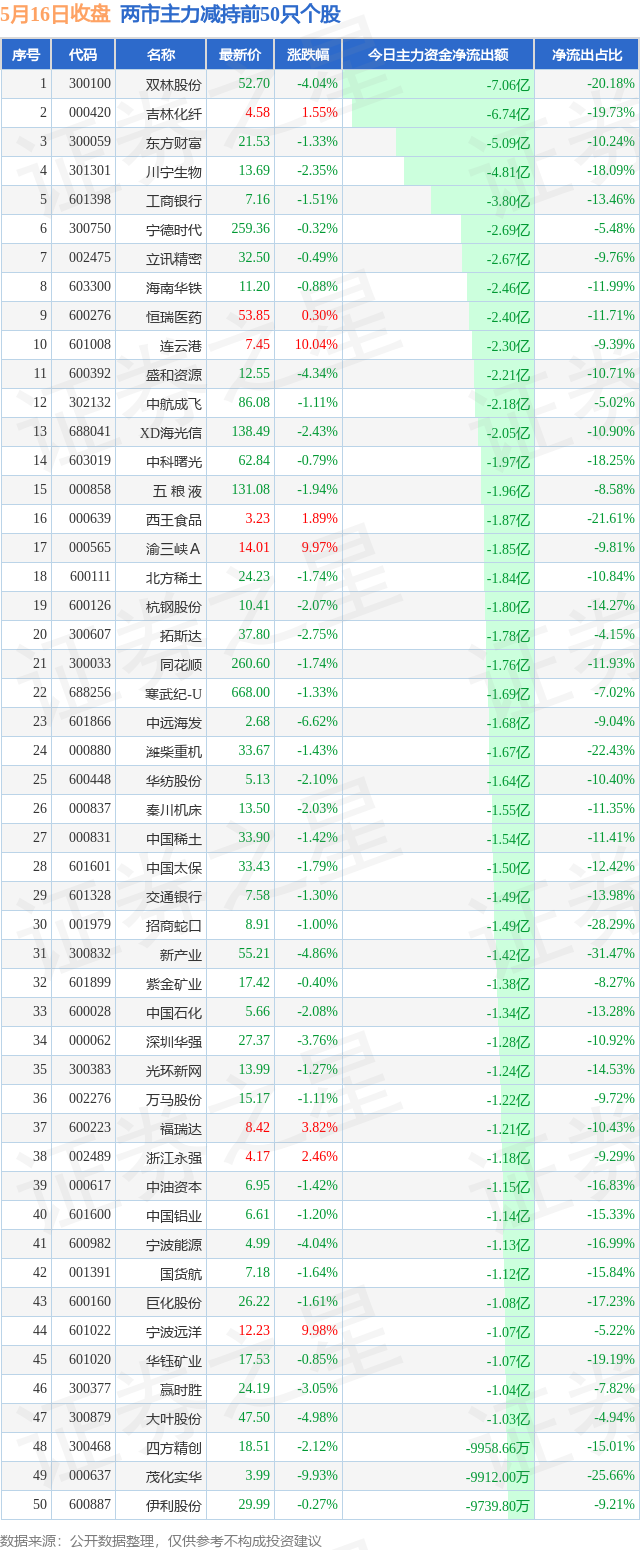The width and height of the screenshot is (640, 1550).
Task: Select stock name 吉林化纤
Action: [x=174, y=113]
